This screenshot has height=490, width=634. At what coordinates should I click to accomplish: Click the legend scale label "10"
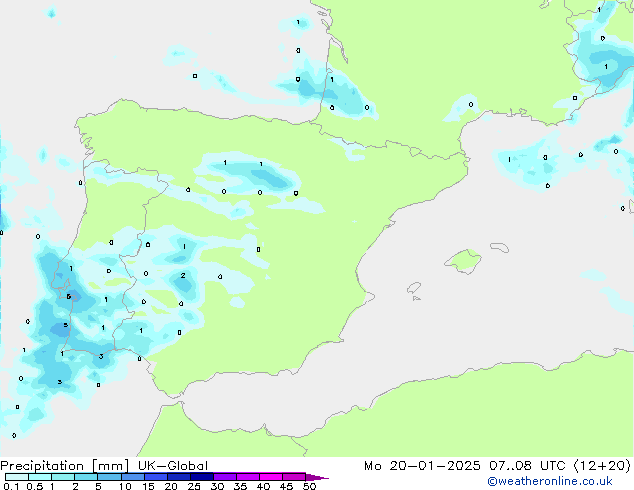[125, 486]
